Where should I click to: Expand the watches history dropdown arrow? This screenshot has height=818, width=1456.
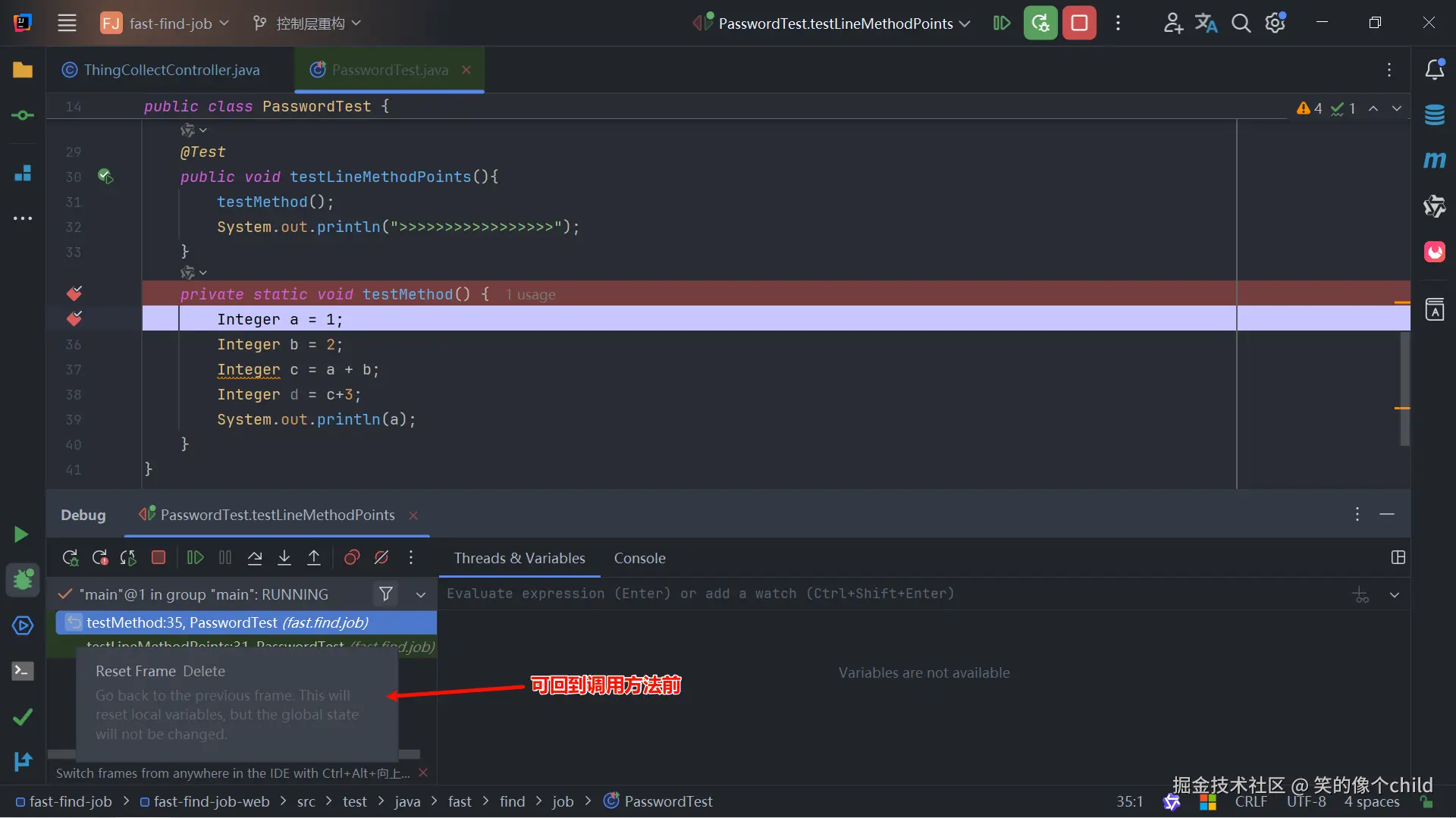1394,595
